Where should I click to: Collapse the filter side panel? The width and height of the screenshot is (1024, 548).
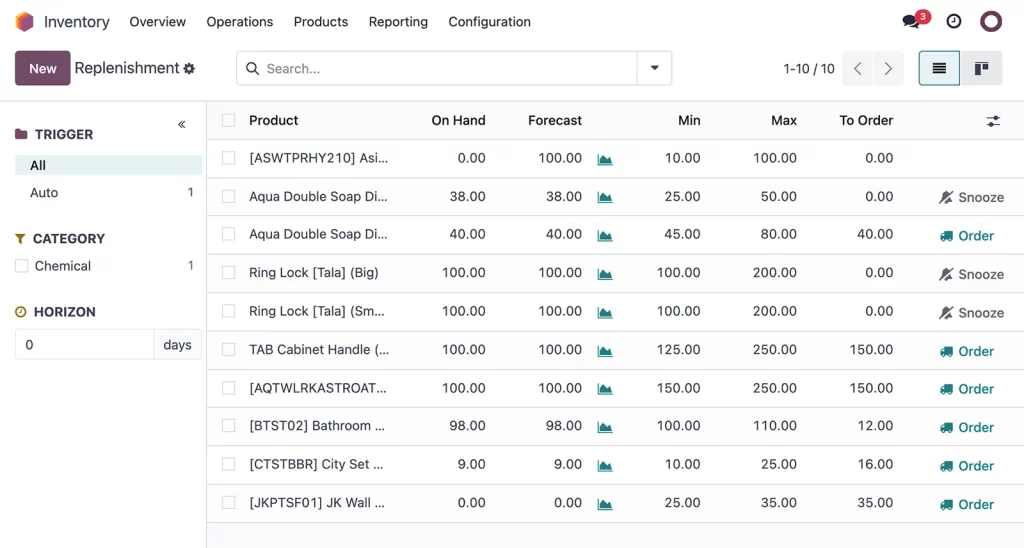(182, 124)
